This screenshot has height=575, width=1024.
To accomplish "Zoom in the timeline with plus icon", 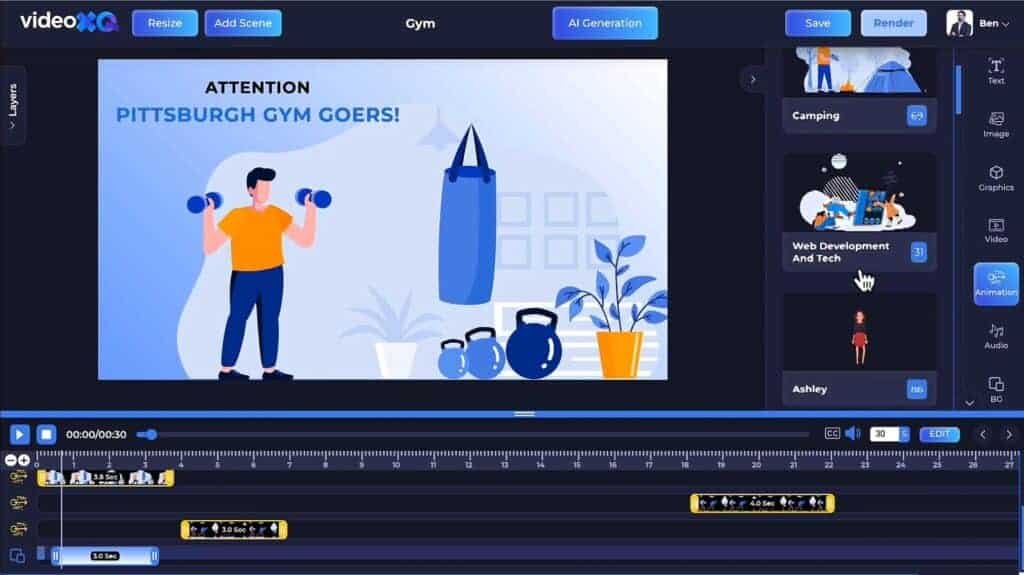I will pos(24,460).
